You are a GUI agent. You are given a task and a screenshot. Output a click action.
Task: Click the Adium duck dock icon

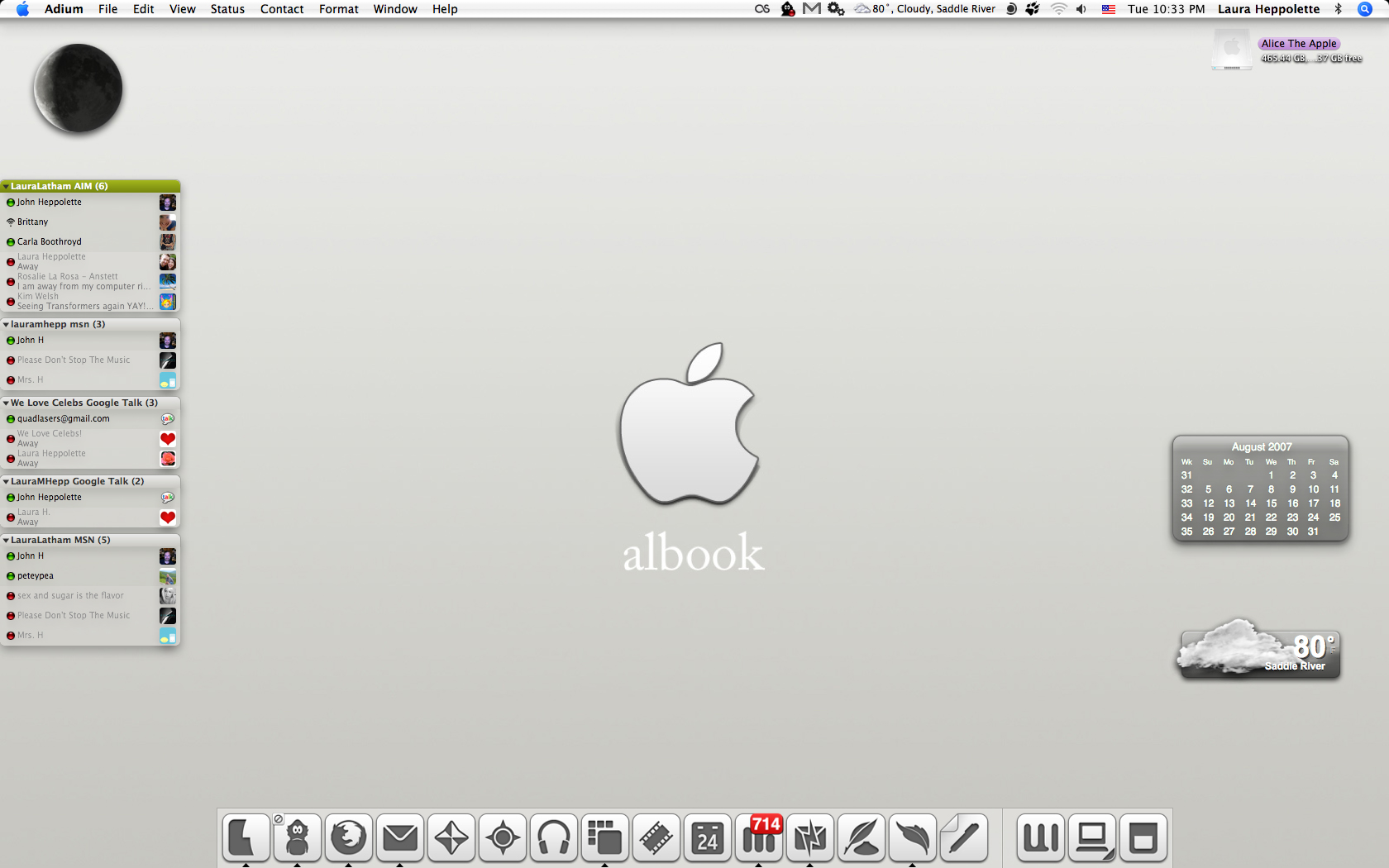click(298, 838)
